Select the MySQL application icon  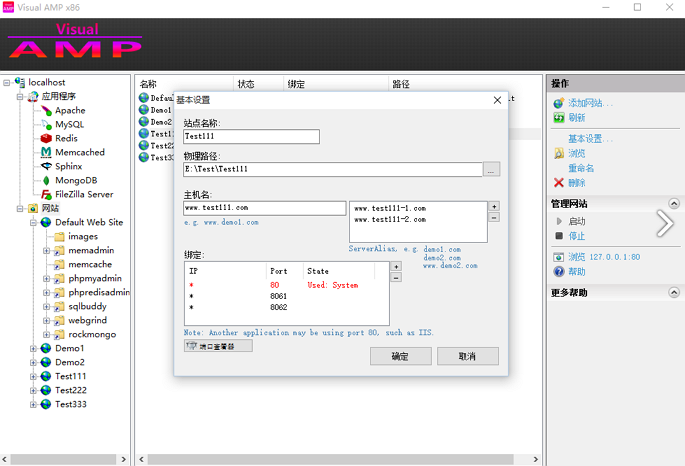[46, 124]
